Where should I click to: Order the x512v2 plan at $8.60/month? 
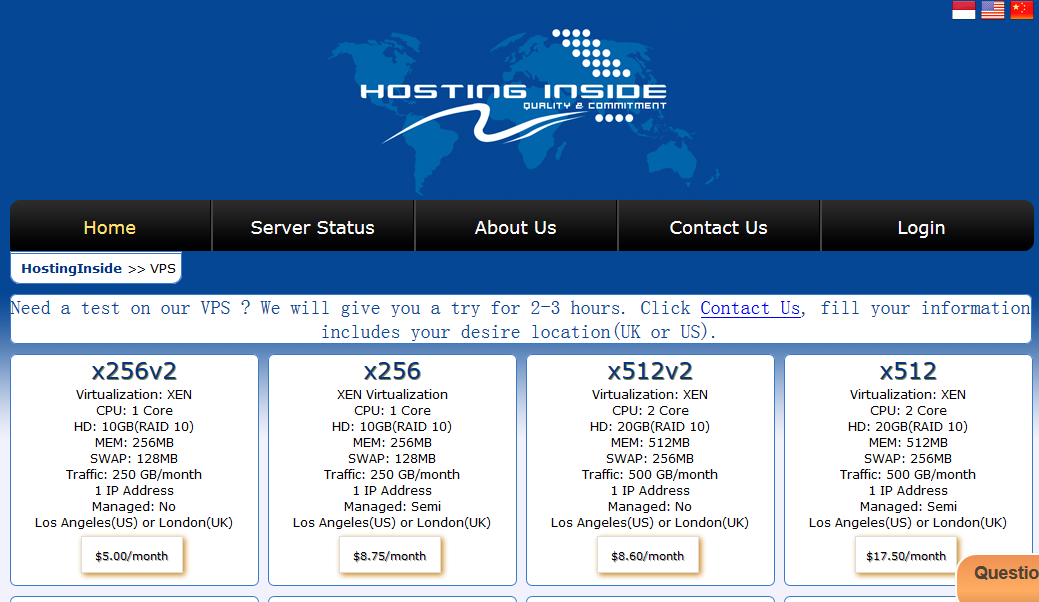647,556
